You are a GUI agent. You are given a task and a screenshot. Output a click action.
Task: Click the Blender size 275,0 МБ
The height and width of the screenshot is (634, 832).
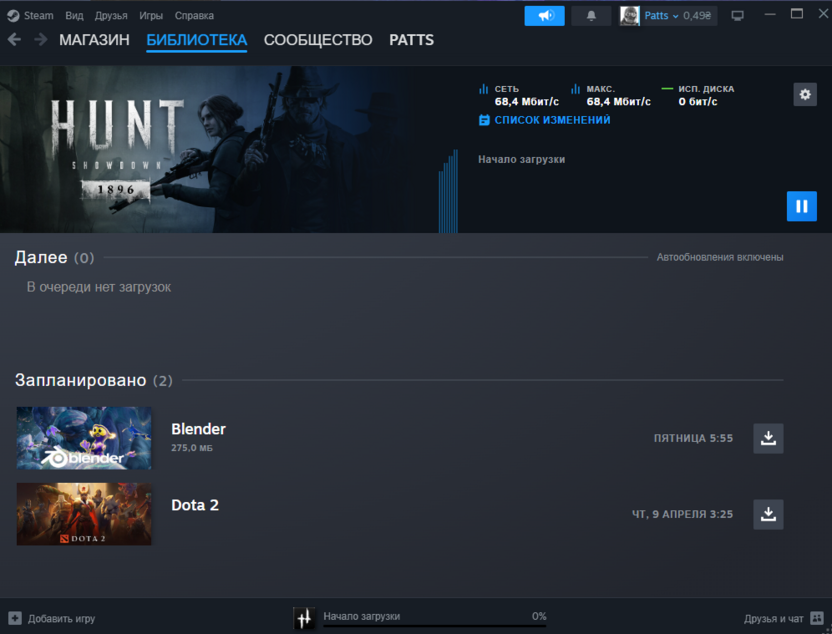(192, 448)
